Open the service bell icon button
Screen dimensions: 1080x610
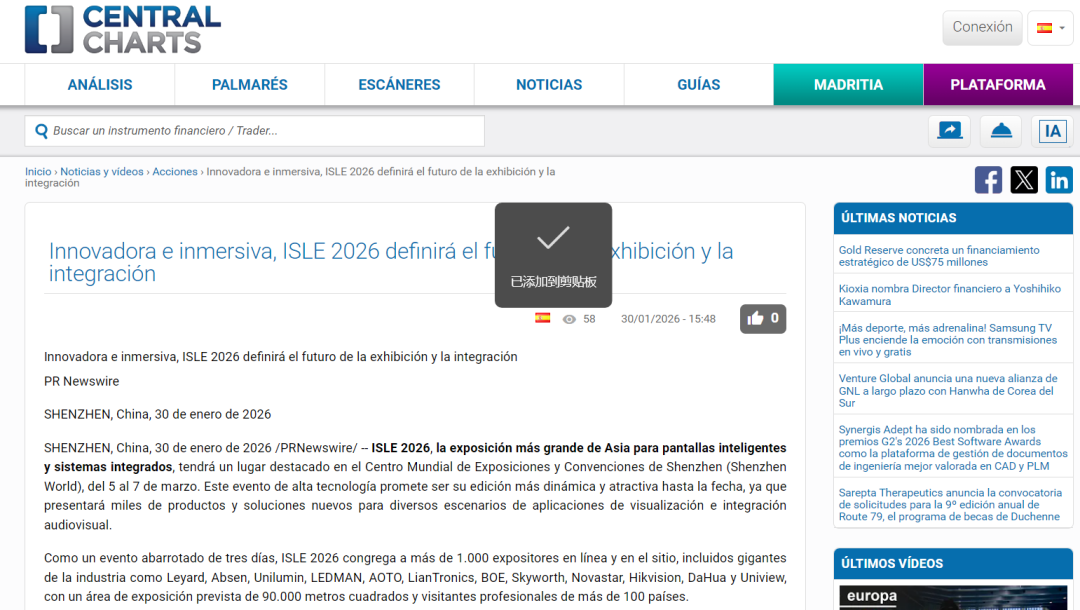pyautogui.click(x=1001, y=131)
